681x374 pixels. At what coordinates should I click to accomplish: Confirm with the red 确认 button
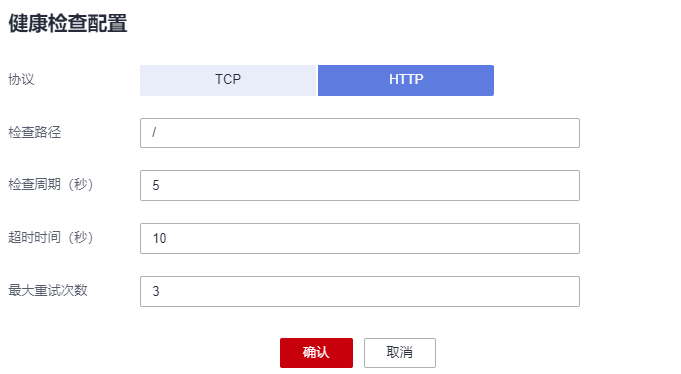point(316,353)
